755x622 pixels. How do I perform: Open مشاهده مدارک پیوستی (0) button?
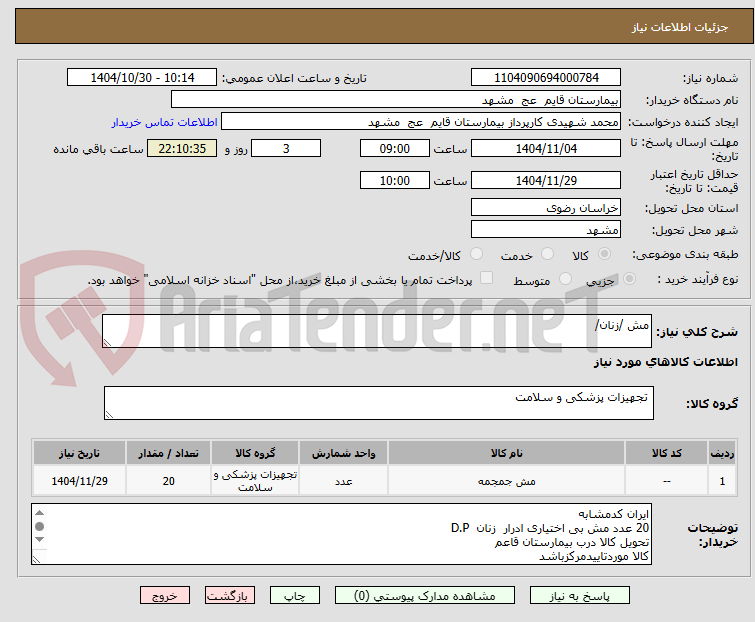(425, 596)
